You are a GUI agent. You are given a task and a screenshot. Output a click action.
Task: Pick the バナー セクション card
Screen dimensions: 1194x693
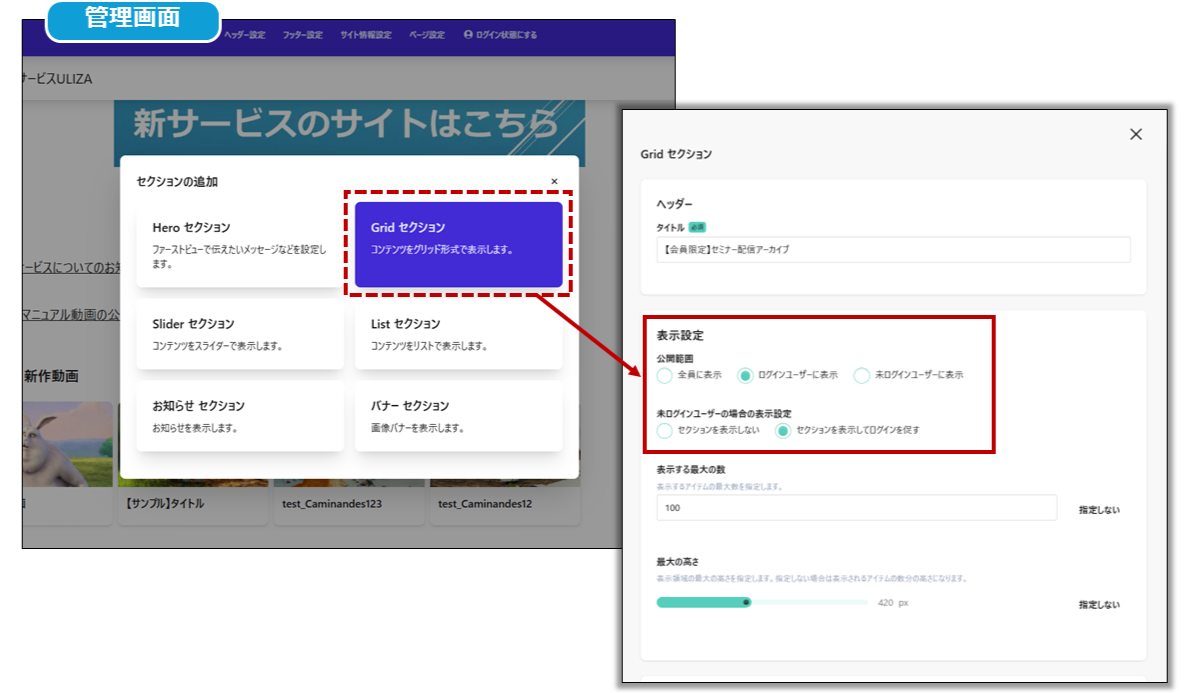coord(458,416)
